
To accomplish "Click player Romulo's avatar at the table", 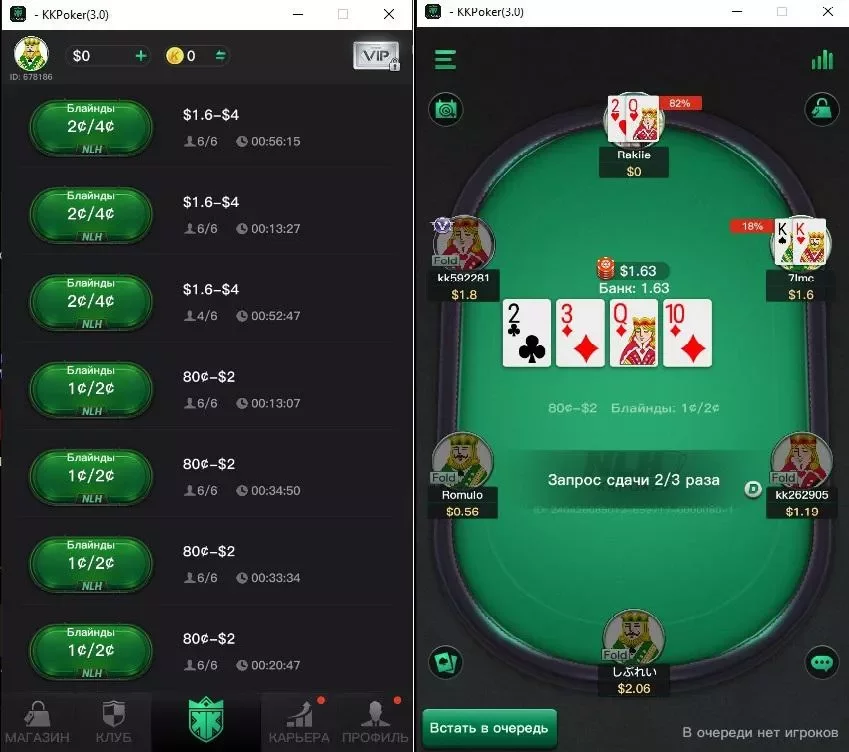I will pyautogui.click(x=462, y=460).
